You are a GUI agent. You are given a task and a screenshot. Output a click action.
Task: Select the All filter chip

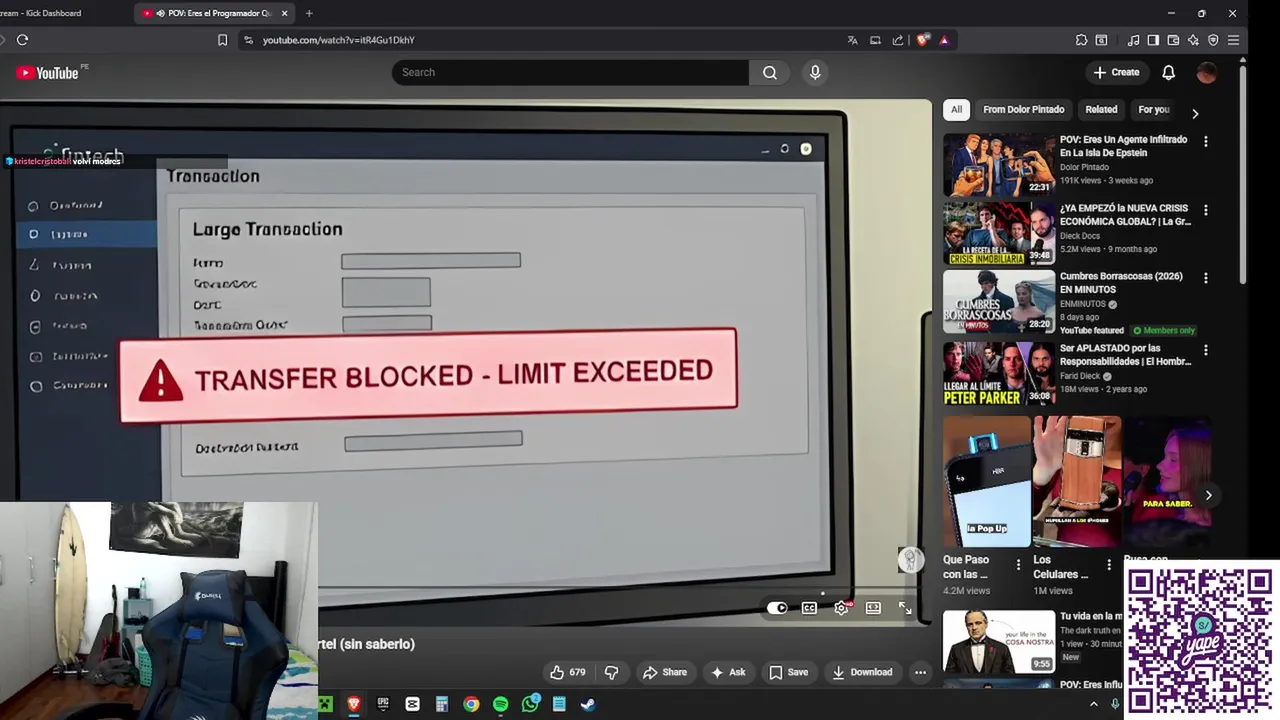[956, 110]
